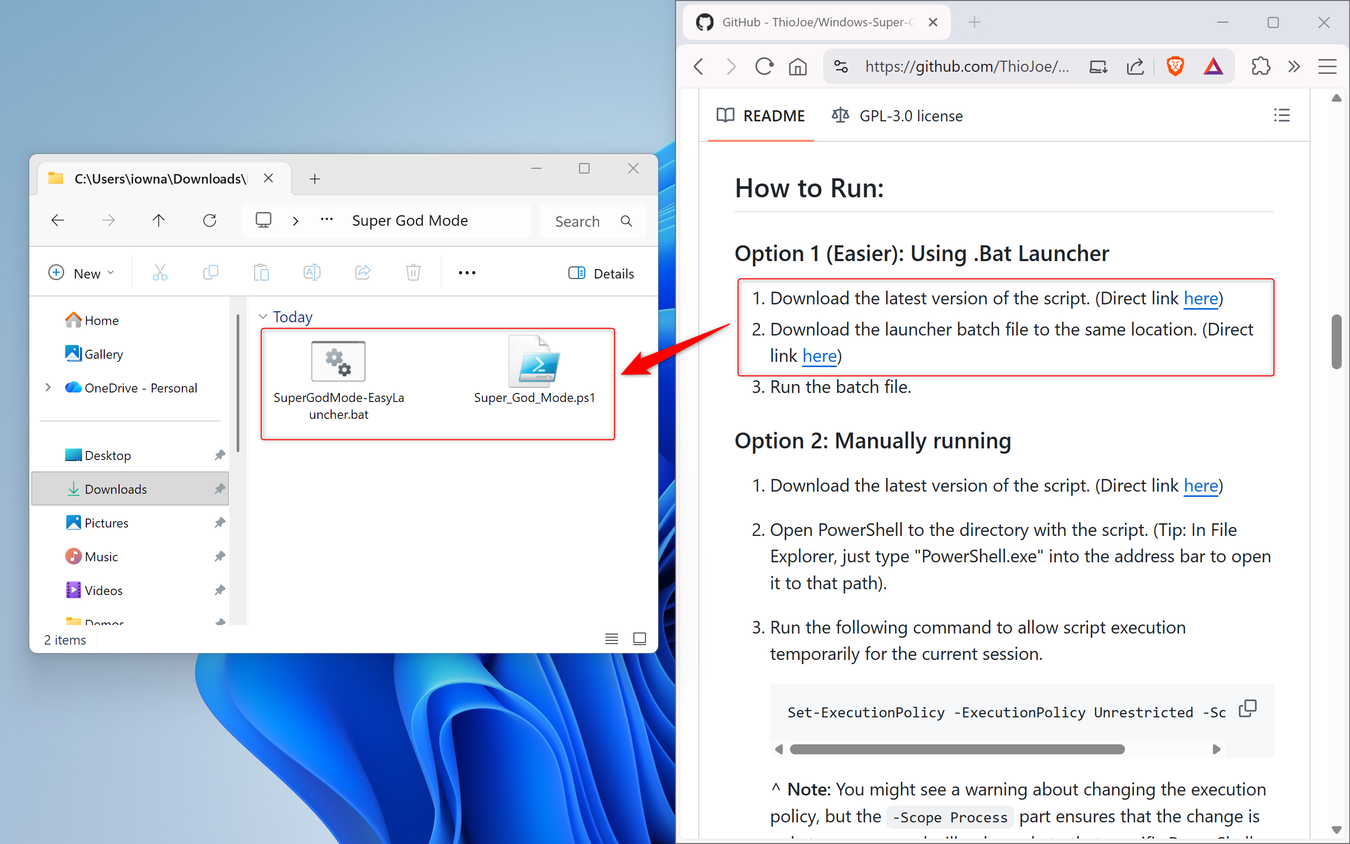Image resolution: width=1350 pixels, height=844 pixels.
Task: Select SuperGodMode-EasyLauncher.bat file
Action: point(339,381)
